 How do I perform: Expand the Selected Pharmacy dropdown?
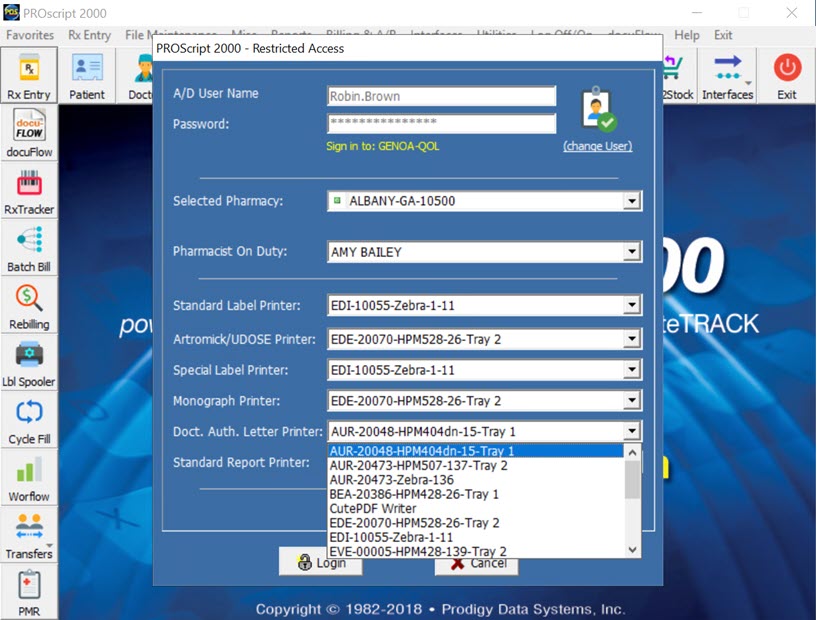tap(634, 201)
